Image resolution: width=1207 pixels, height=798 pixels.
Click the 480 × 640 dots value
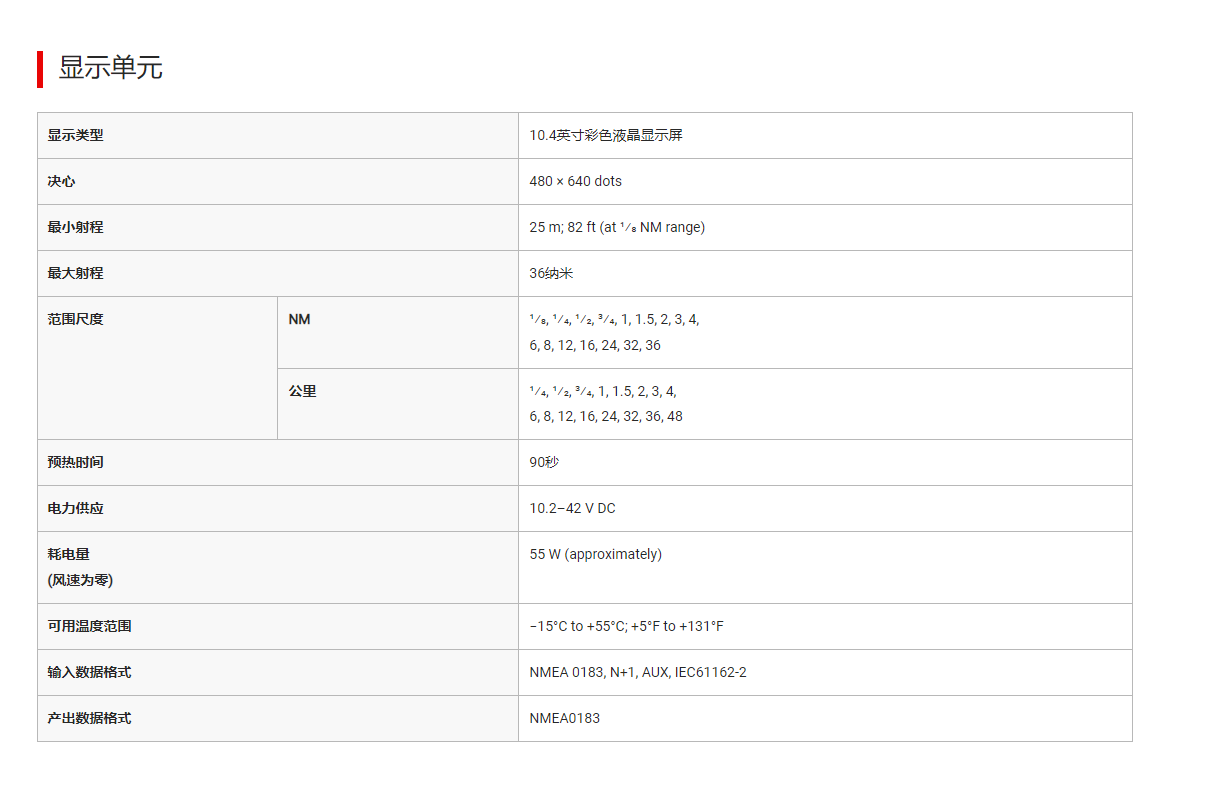[x=575, y=181]
